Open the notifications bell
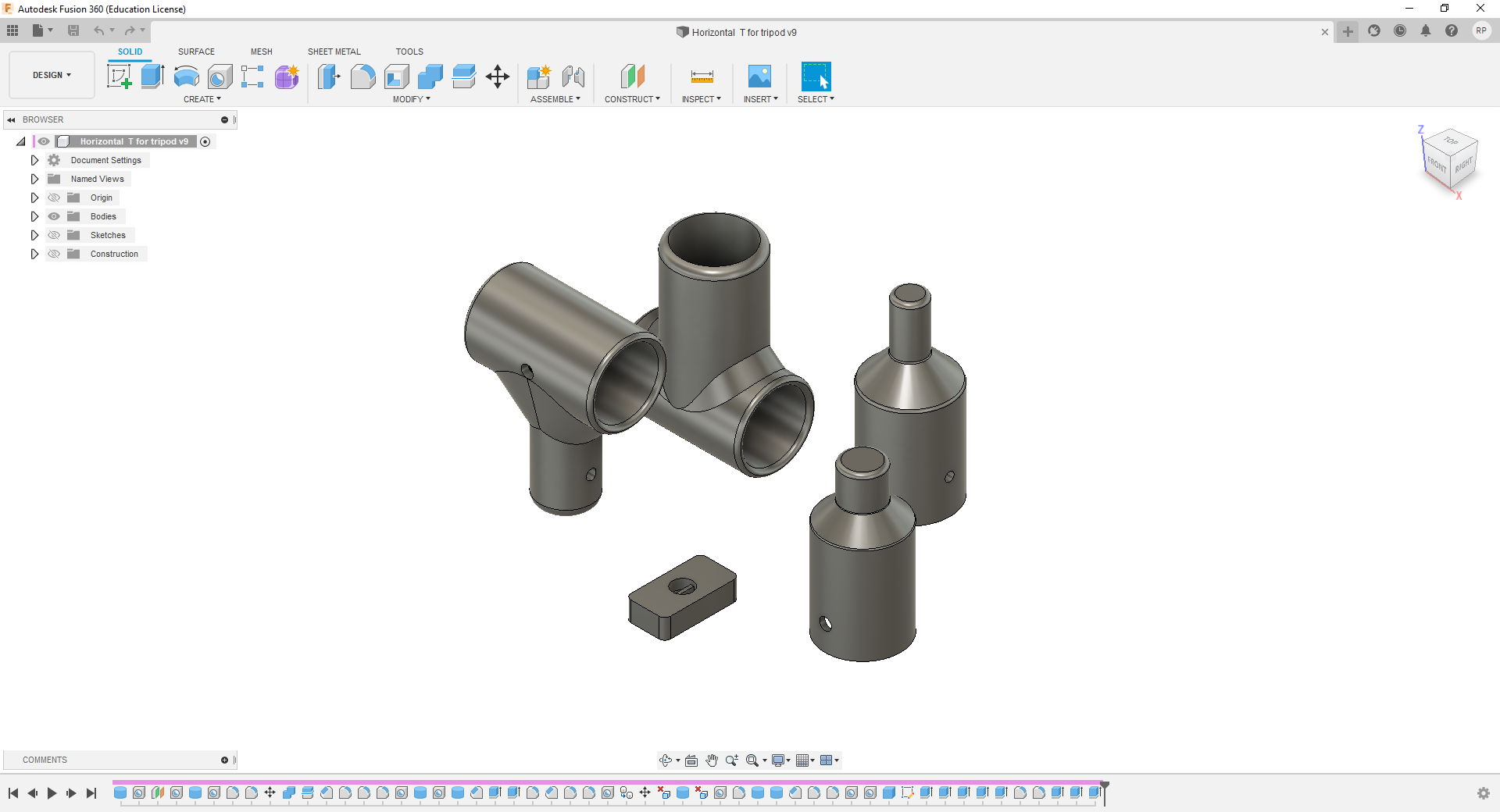 tap(1426, 31)
